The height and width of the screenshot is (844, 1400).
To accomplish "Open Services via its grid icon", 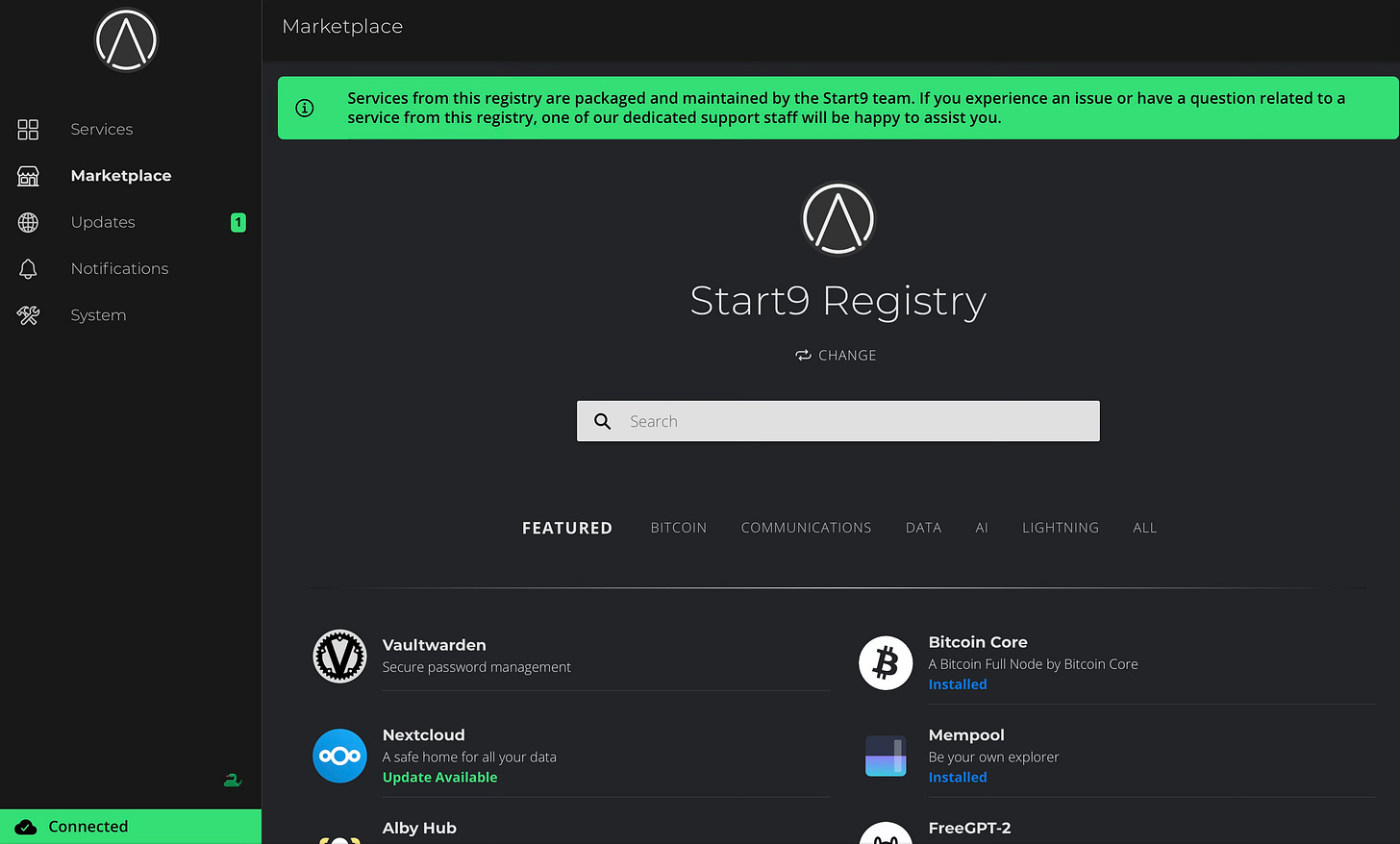I will coord(28,130).
